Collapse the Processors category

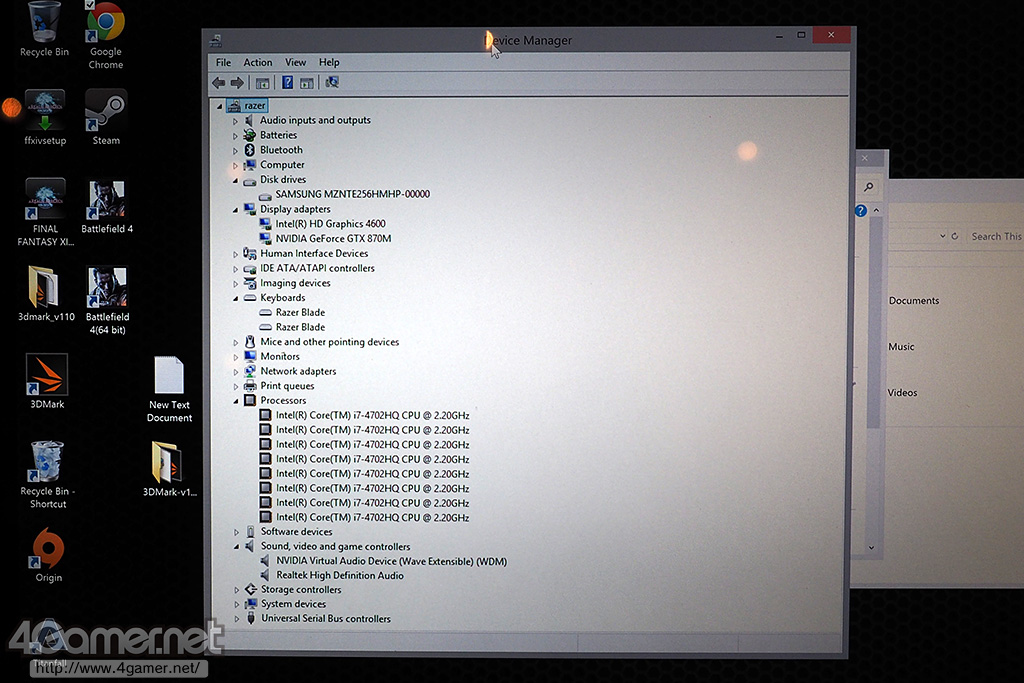point(236,401)
